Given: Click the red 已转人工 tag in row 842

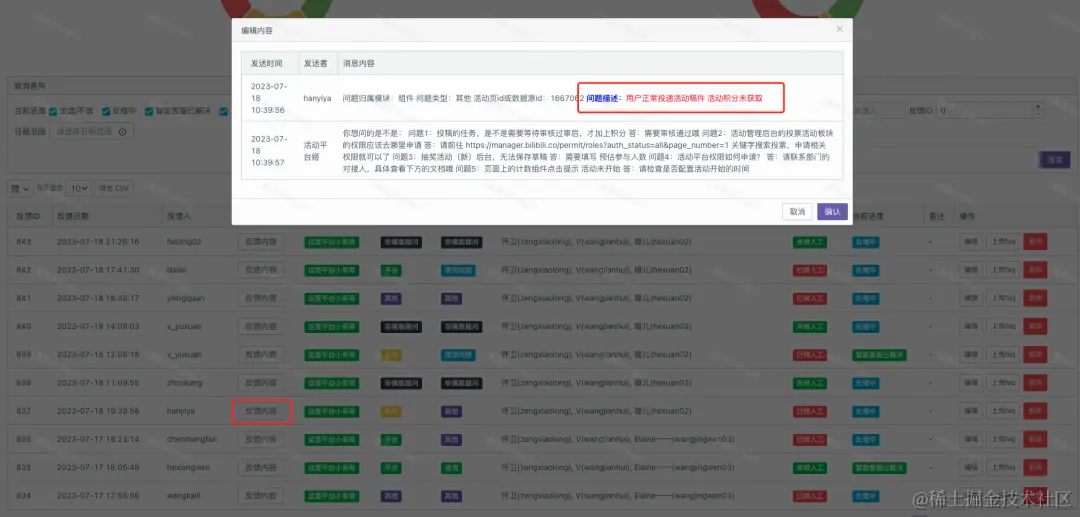Looking at the screenshot, I should click(x=809, y=271).
